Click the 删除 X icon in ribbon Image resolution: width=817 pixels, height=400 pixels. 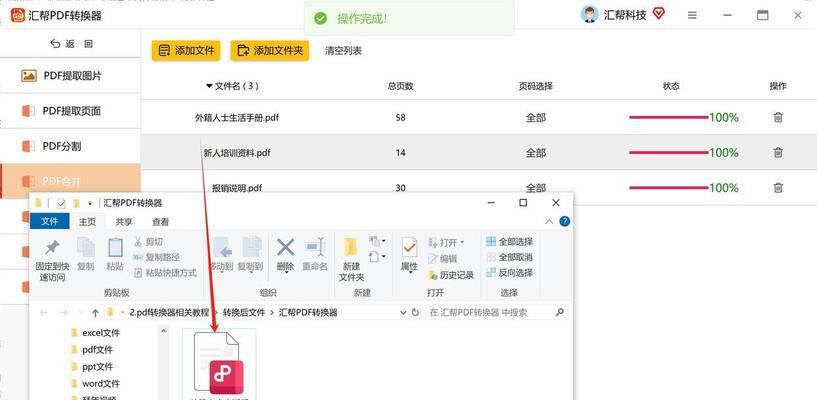[286, 247]
